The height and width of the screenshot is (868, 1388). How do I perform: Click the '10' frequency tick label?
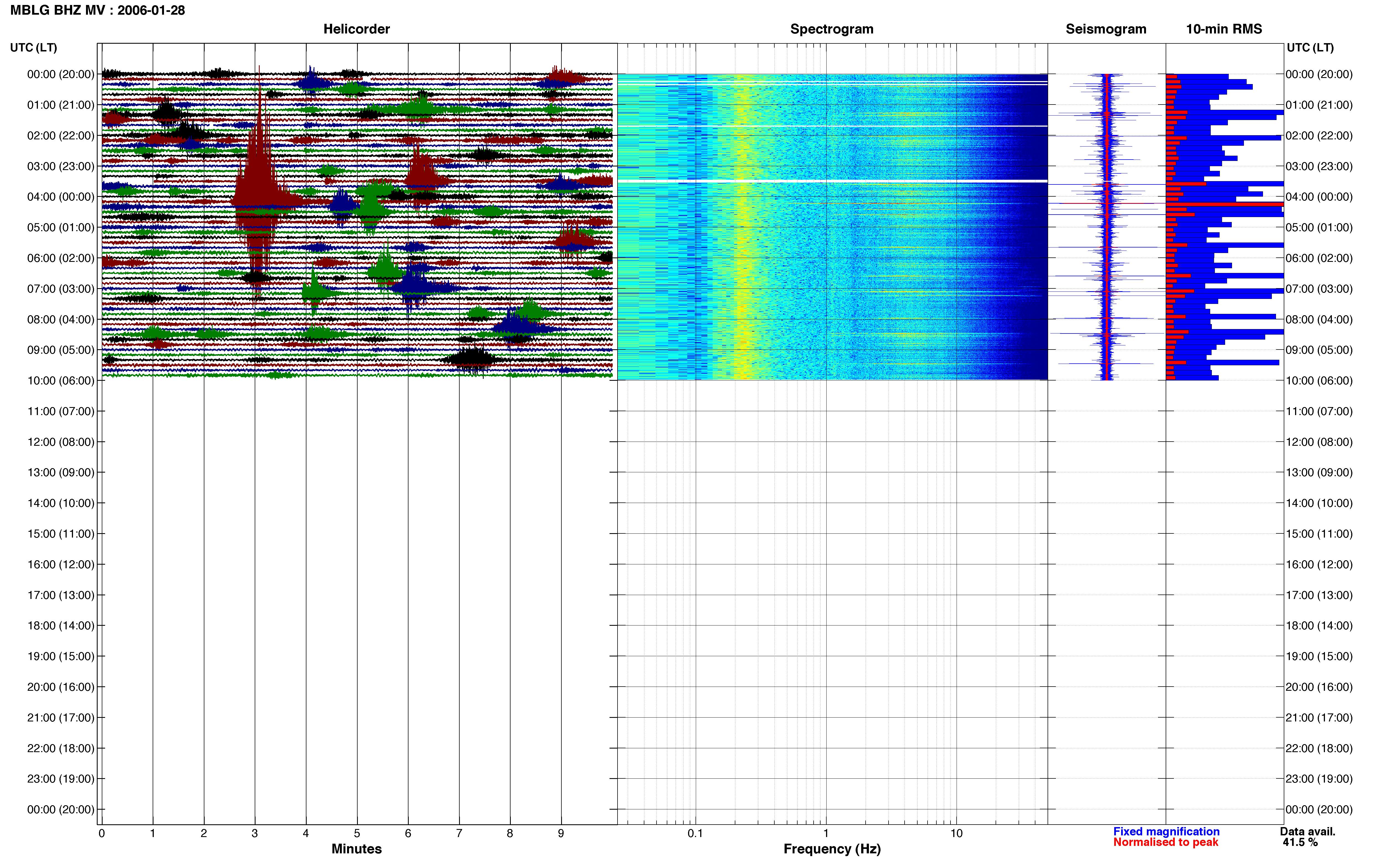tap(956, 833)
